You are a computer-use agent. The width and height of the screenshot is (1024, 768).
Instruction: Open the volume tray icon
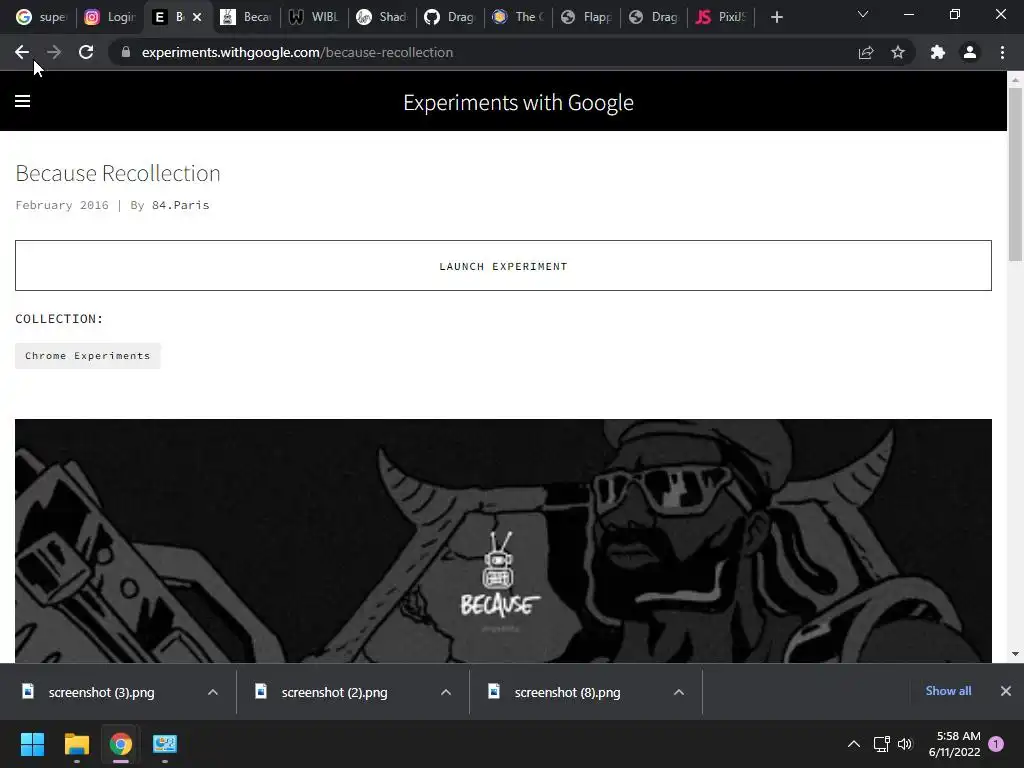(x=904, y=744)
